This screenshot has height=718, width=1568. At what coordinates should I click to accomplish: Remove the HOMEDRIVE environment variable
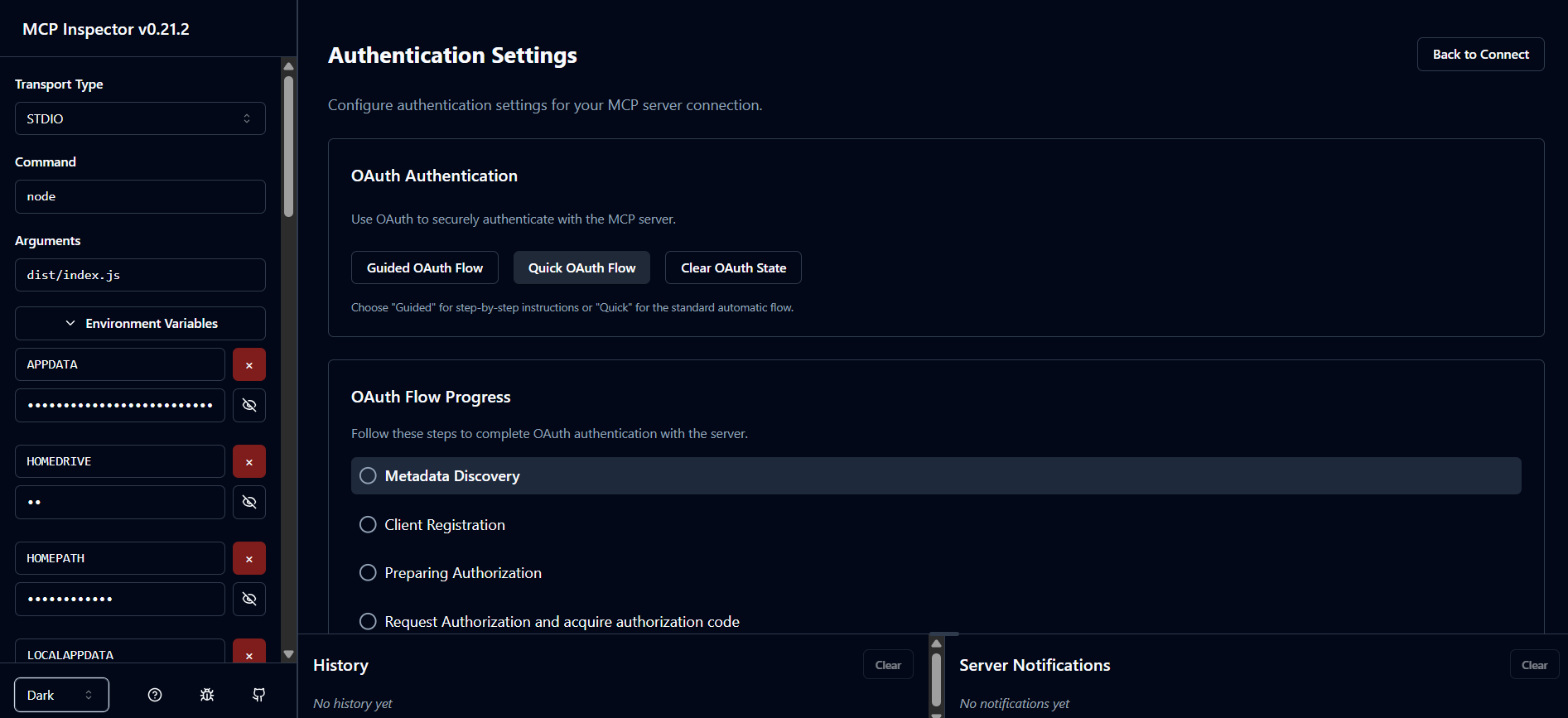tap(249, 461)
